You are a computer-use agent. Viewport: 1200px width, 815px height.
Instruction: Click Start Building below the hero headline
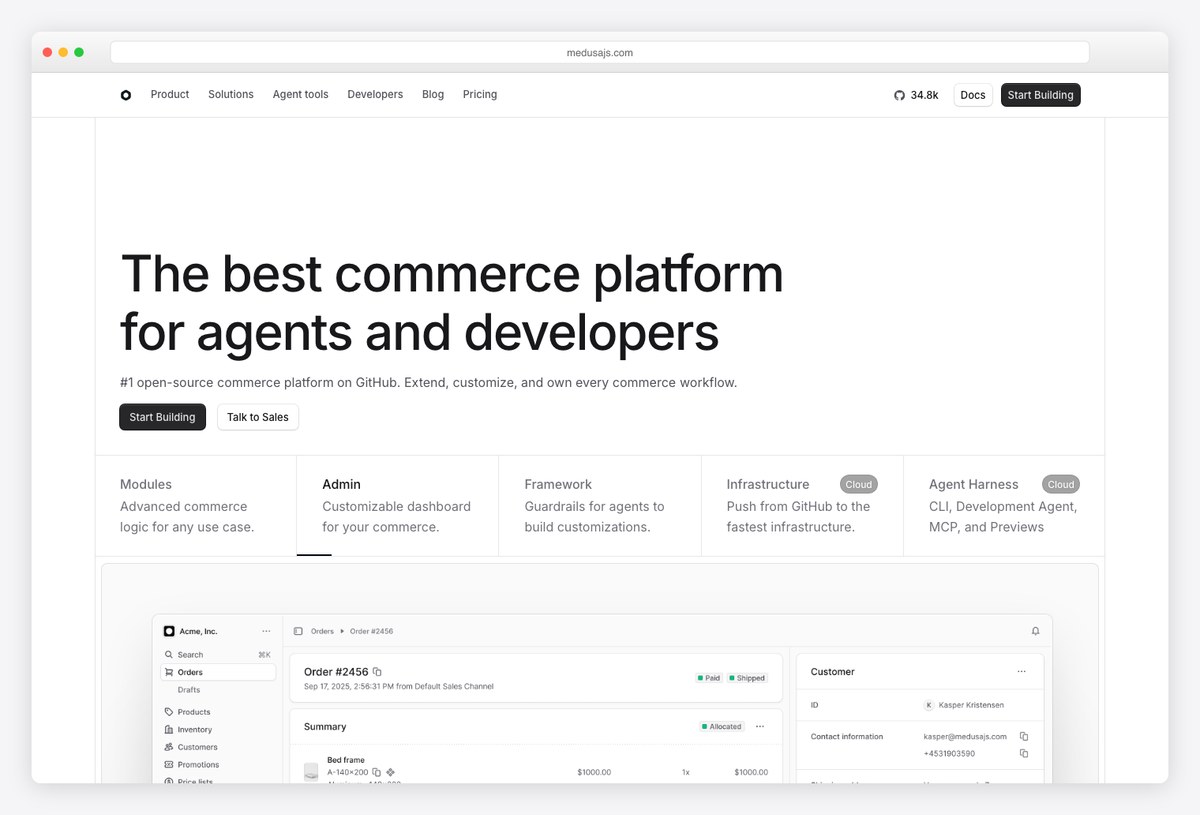(162, 417)
